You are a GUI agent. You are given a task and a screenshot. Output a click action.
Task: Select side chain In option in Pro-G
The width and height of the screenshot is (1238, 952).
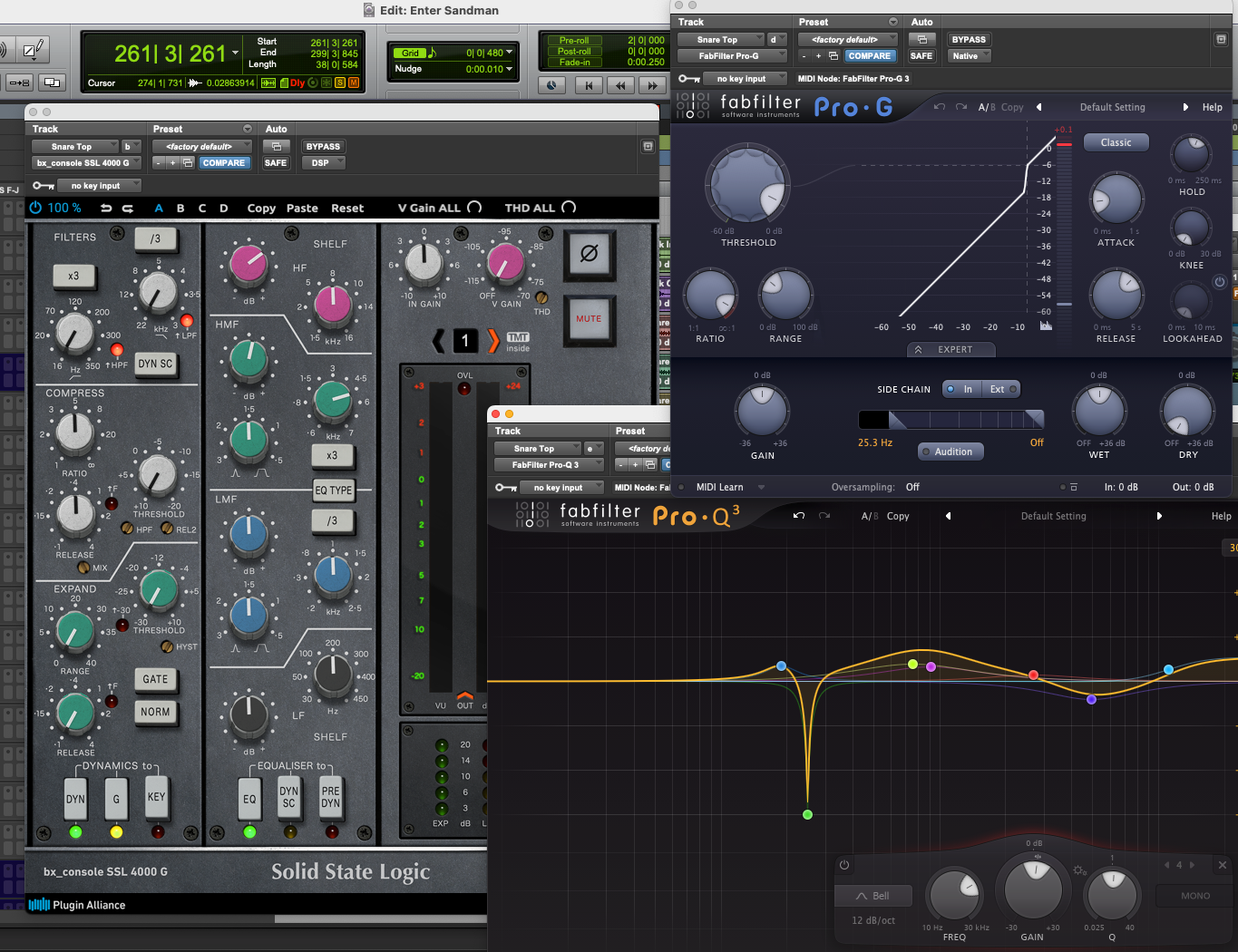(961, 389)
